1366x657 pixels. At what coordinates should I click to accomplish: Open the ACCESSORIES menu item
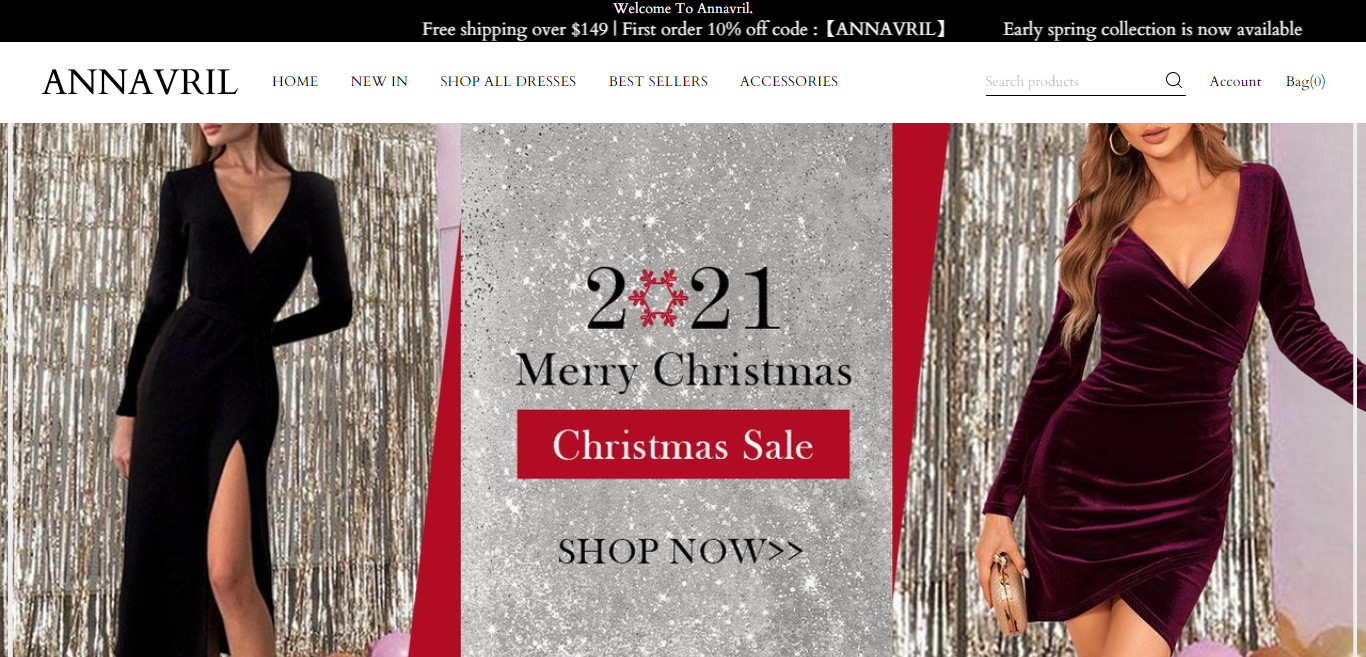(789, 81)
